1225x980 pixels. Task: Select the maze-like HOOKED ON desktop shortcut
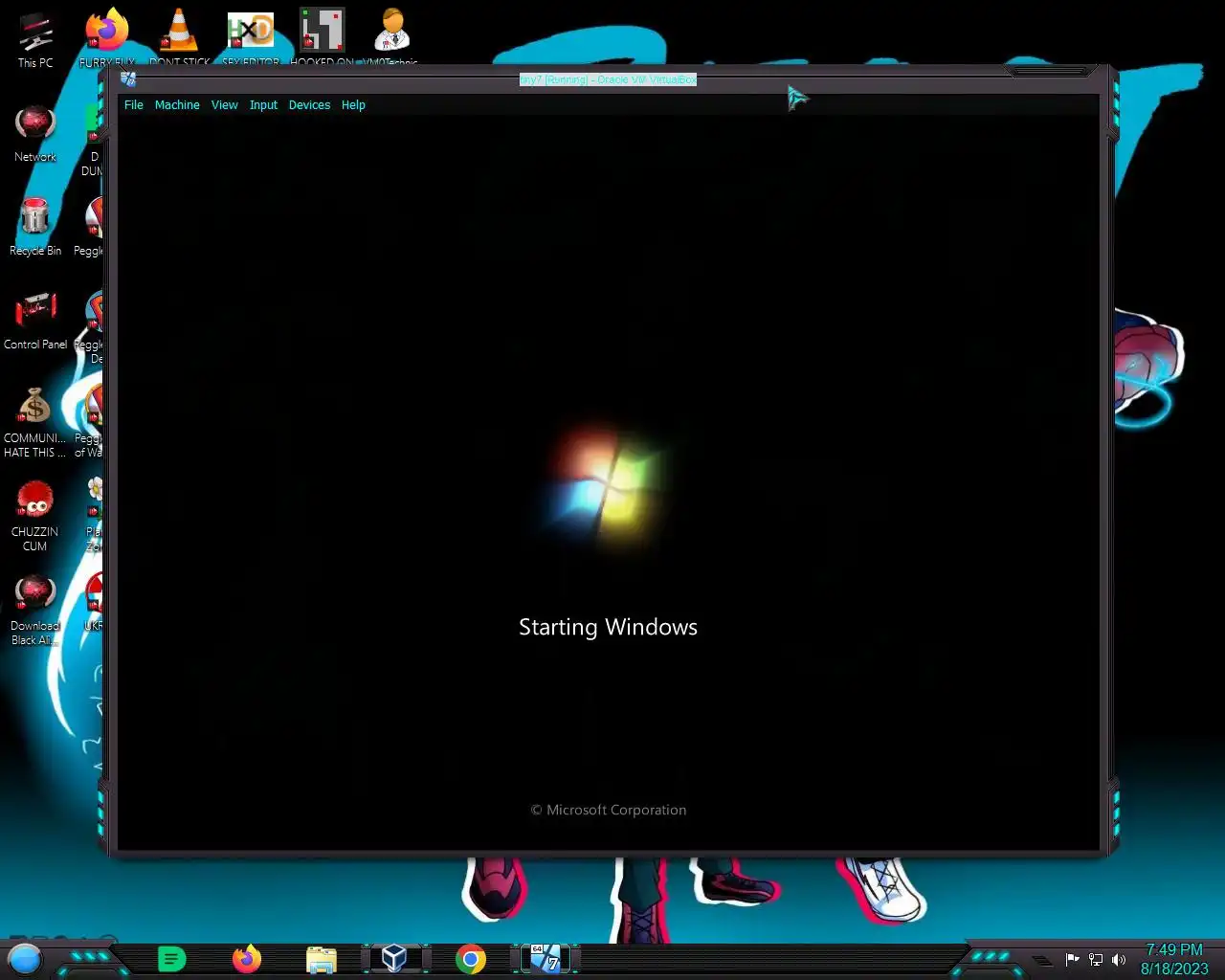pos(323,37)
